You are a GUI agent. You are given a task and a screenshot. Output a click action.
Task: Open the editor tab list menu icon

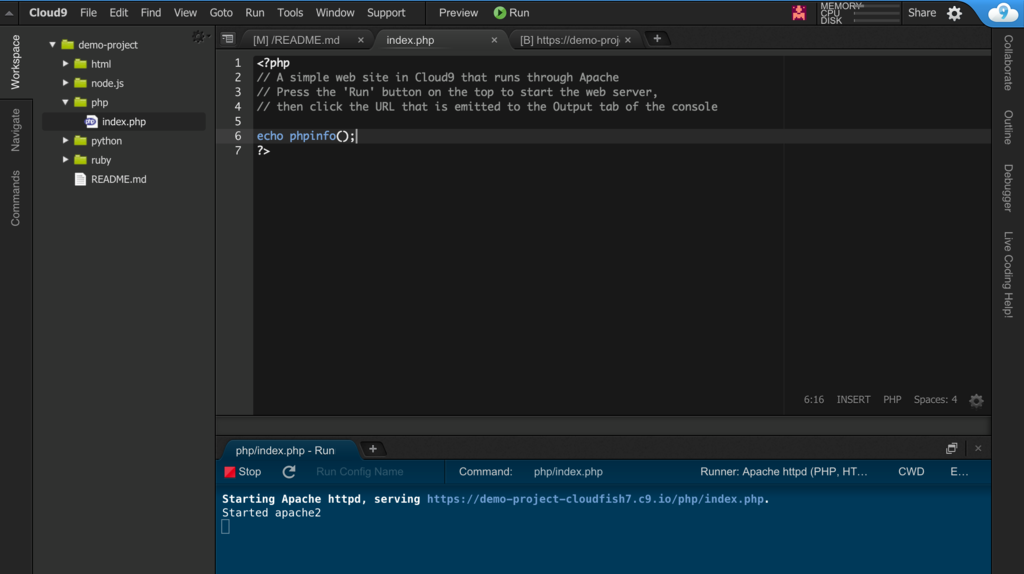tap(227, 39)
